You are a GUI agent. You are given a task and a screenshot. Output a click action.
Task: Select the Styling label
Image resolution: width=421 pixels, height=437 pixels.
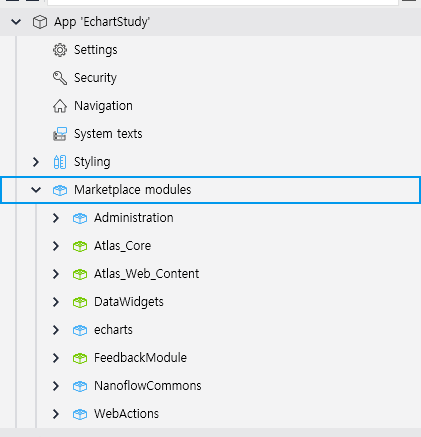click(x=92, y=162)
